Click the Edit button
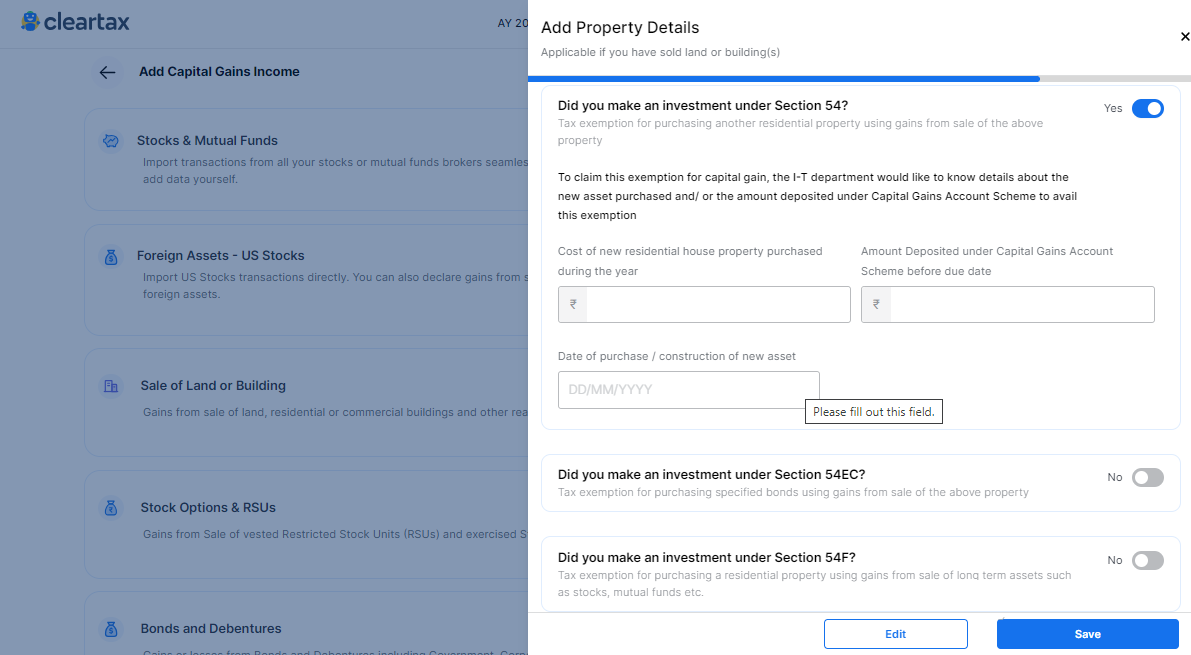Viewport: 1191px width, 655px height. tap(896, 634)
